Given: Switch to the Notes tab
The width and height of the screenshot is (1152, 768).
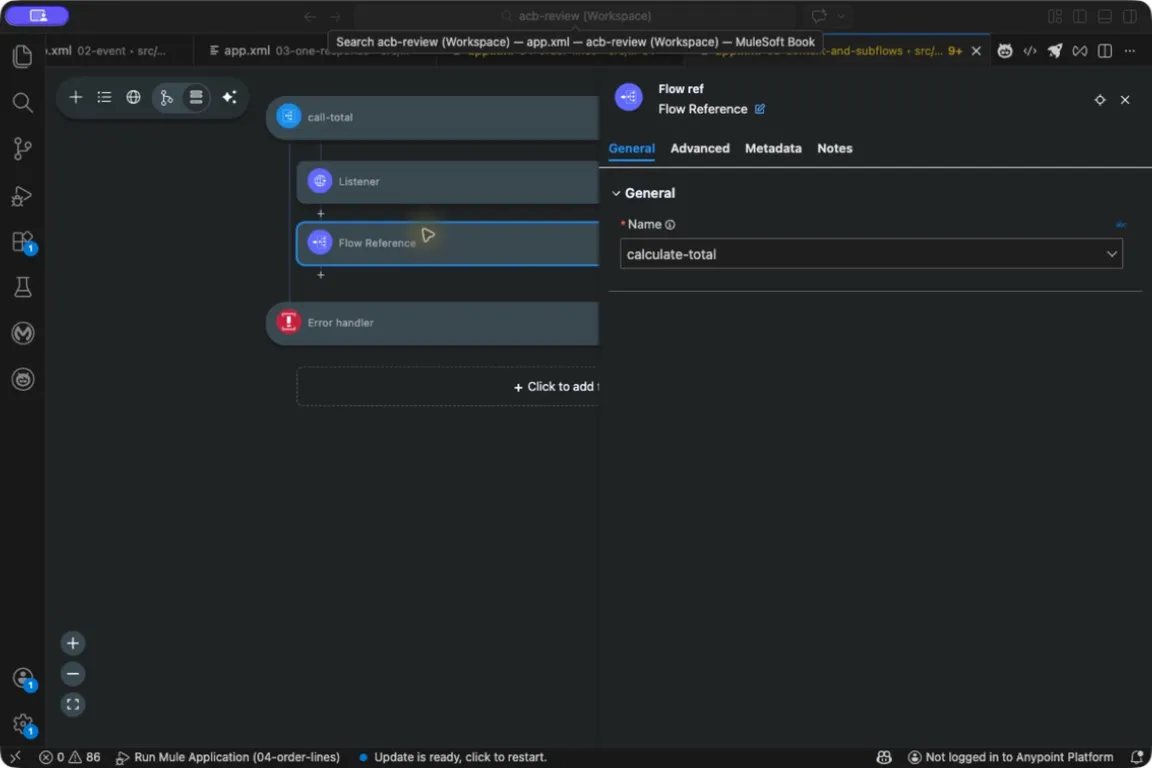Looking at the screenshot, I should point(835,148).
